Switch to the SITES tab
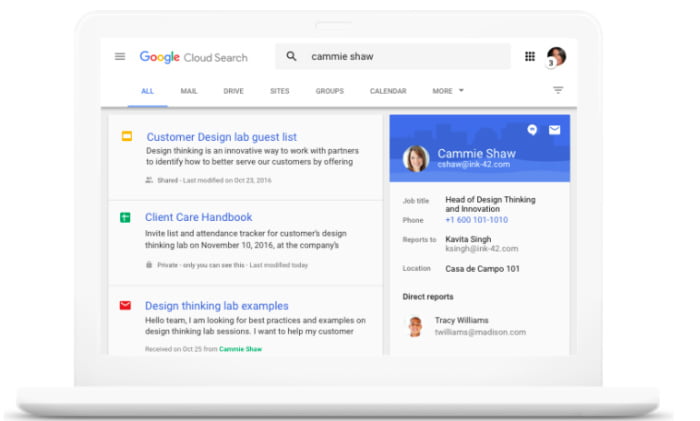 (279, 91)
